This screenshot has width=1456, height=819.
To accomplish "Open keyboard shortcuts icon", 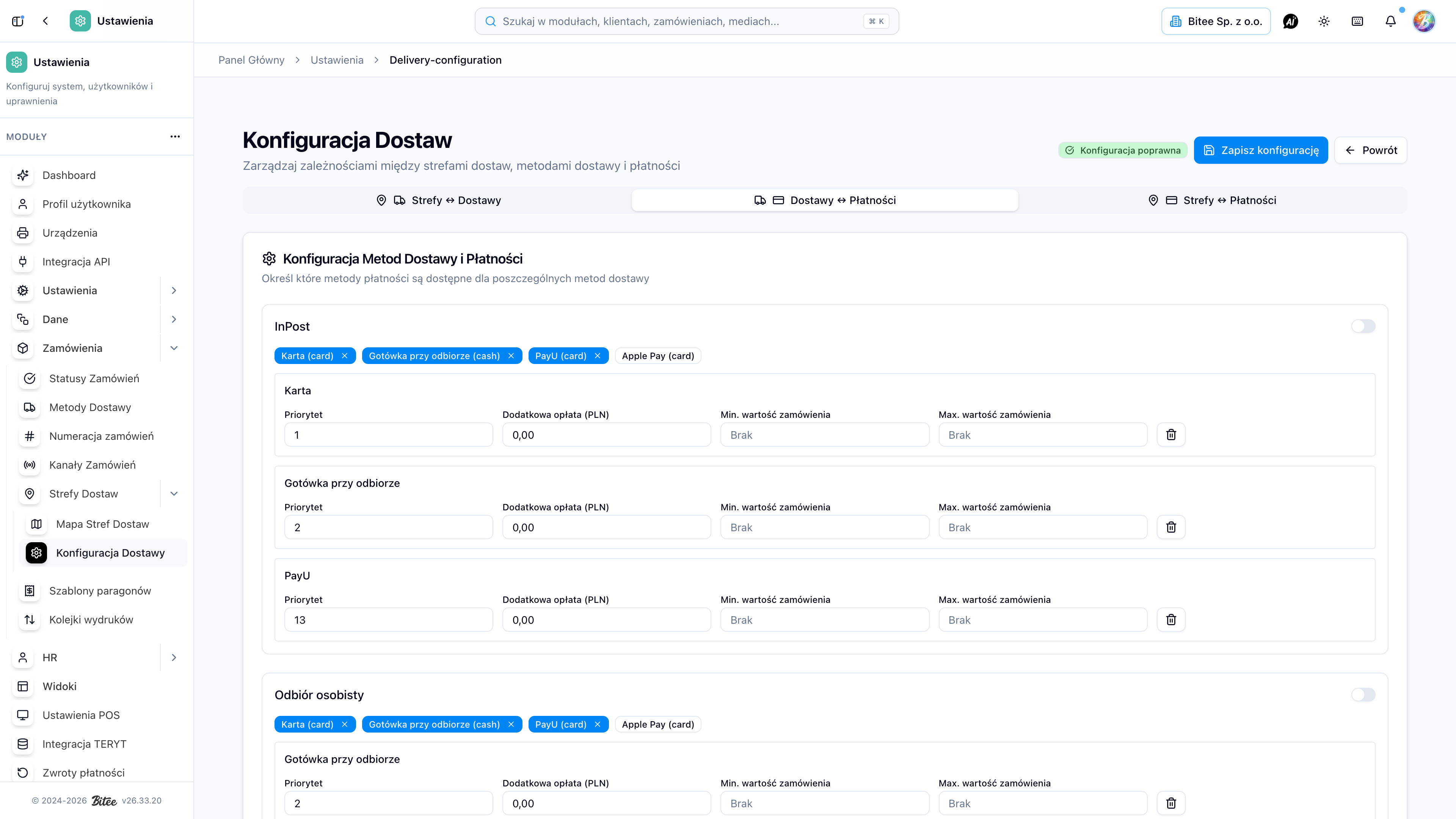I will (x=1357, y=22).
